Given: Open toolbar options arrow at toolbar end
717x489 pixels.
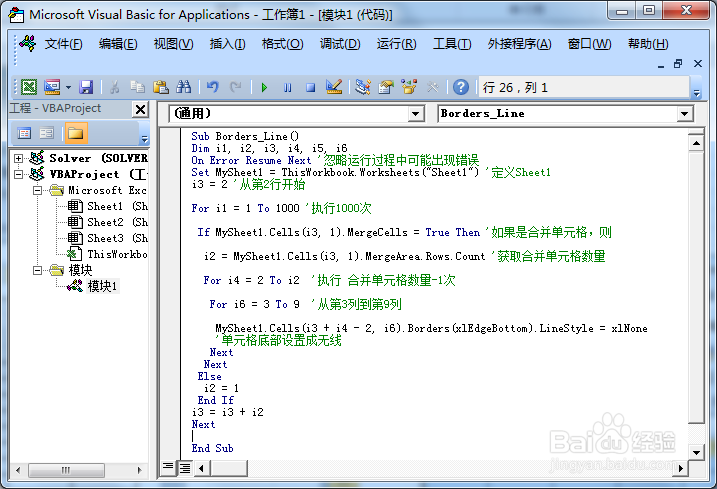Looking at the screenshot, I should click(696, 93).
